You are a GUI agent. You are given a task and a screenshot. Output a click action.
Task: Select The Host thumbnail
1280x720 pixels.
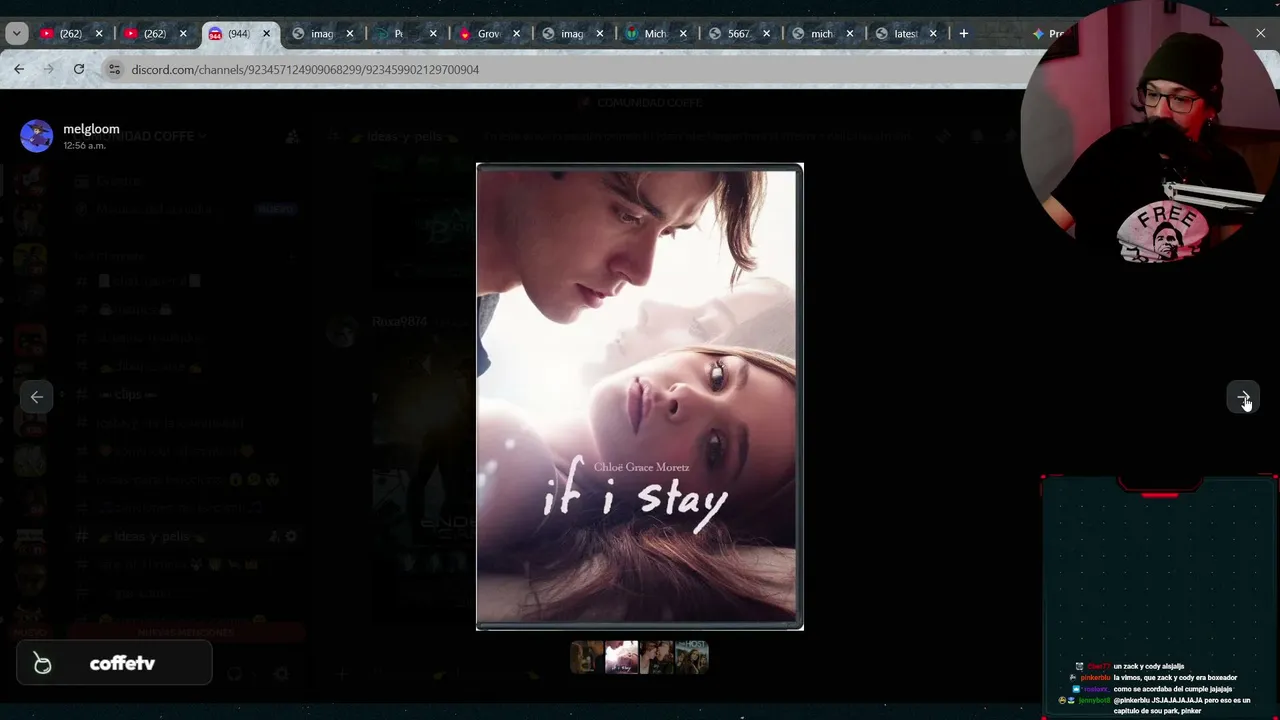click(x=691, y=657)
